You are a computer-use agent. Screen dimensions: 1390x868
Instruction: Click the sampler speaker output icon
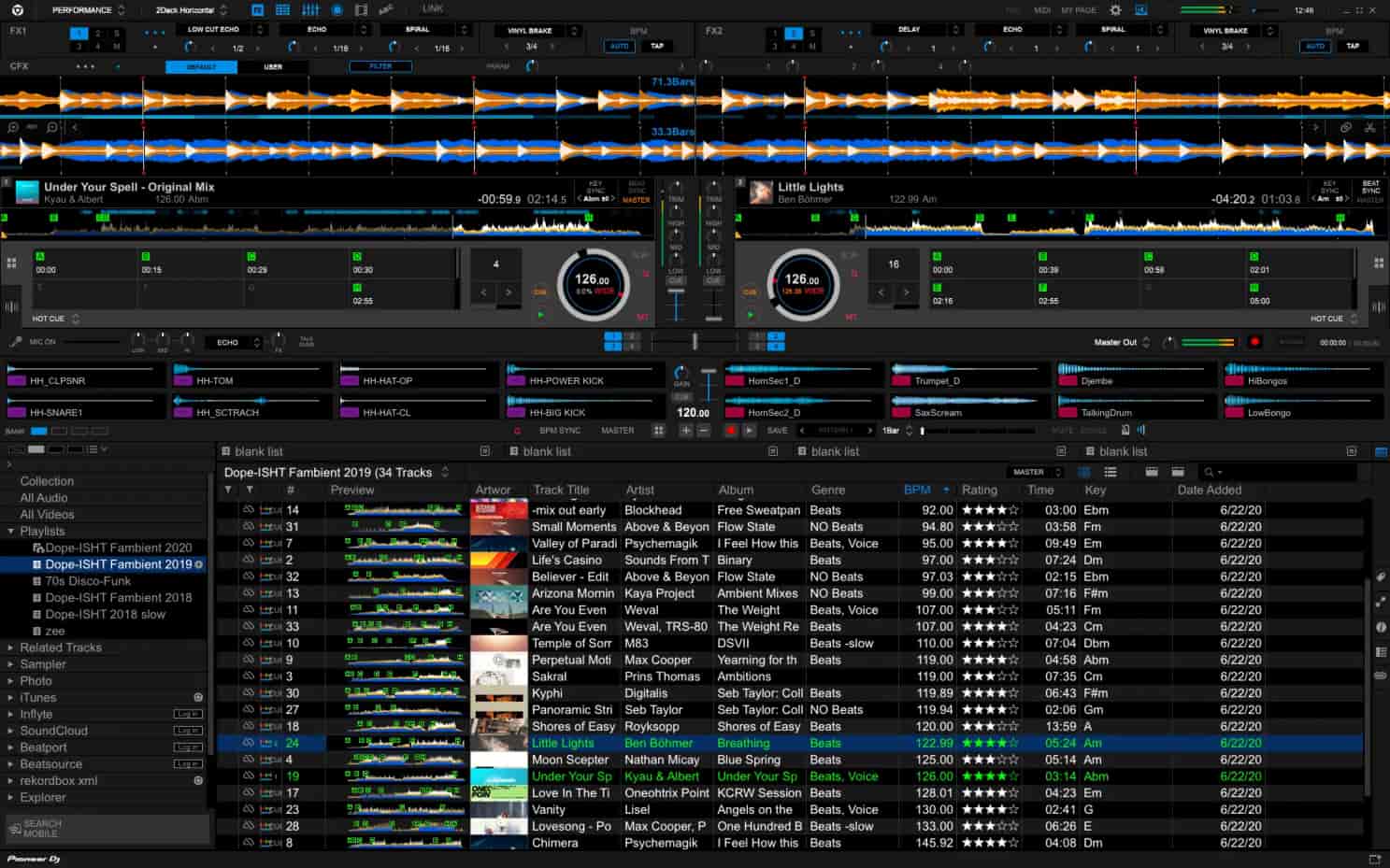tap(1140, 431)
